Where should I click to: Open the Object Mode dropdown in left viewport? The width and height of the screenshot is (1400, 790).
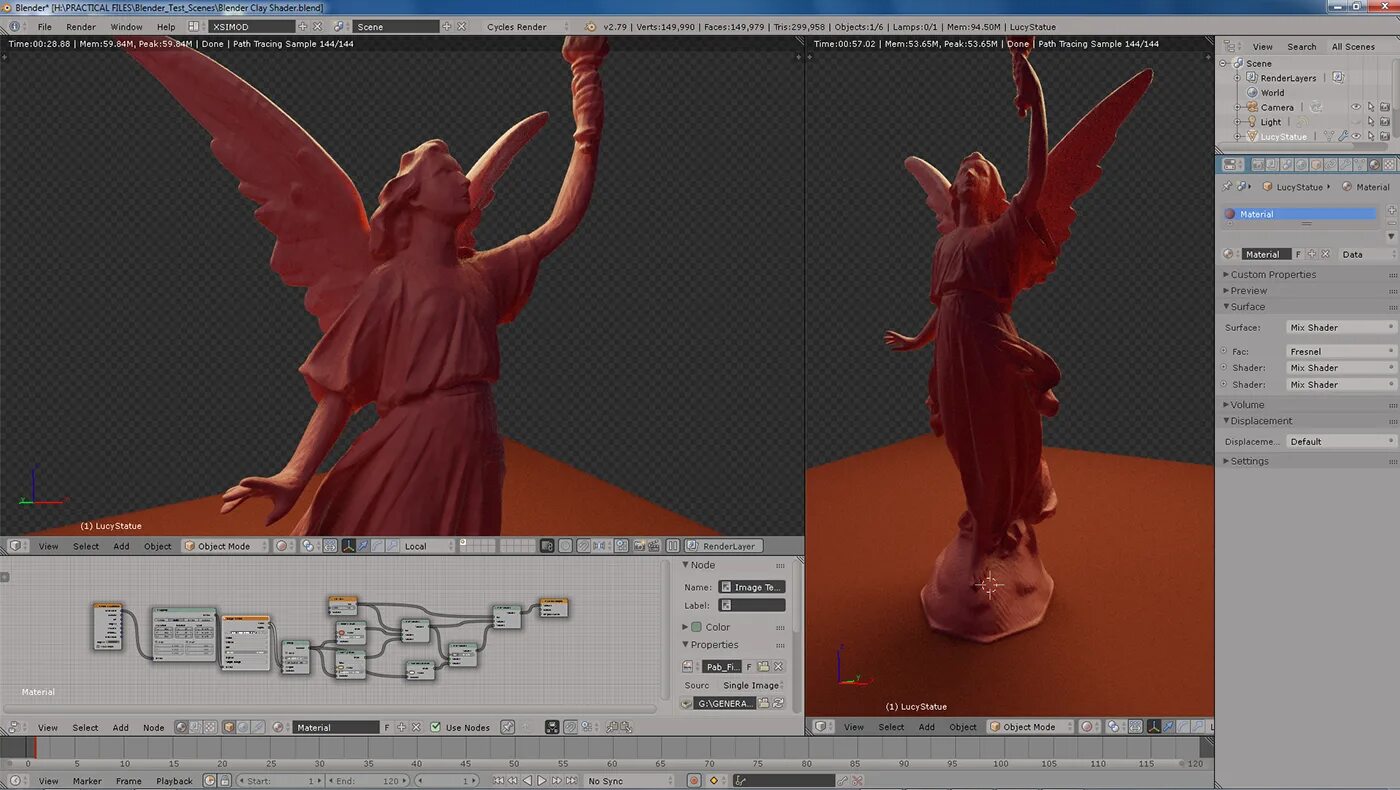pos(225,546)
